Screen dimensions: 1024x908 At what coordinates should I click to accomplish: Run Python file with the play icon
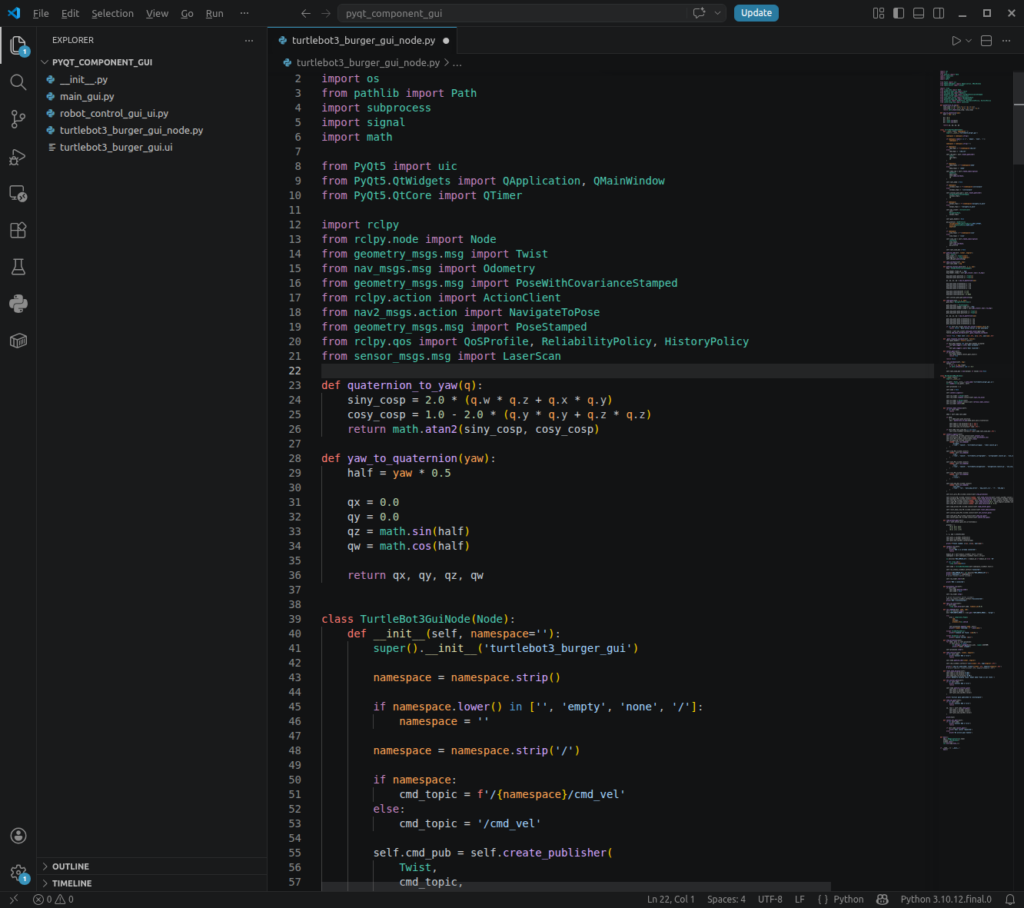point(956,41)
